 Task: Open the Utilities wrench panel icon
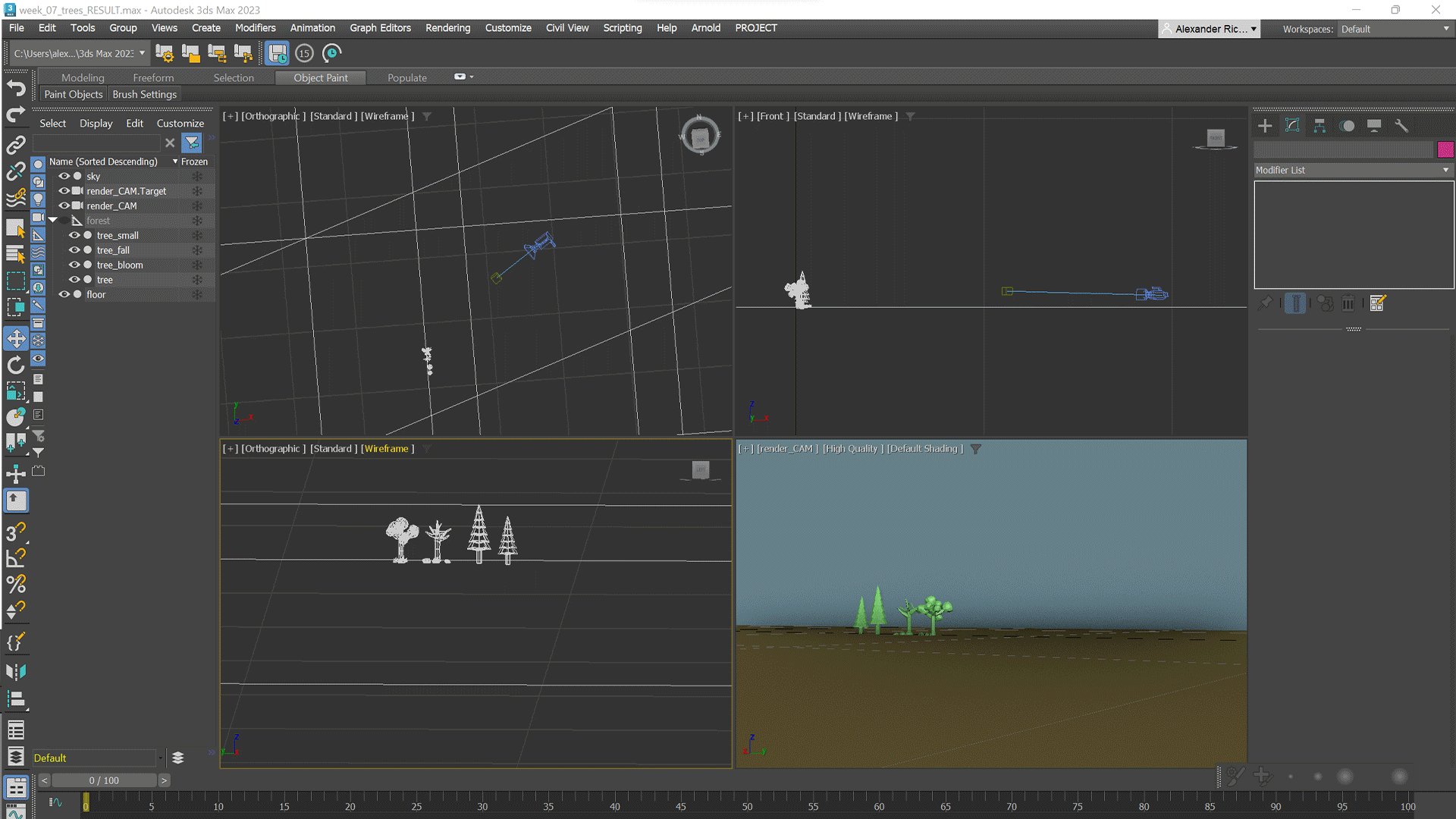click(x=1401, y=126)
